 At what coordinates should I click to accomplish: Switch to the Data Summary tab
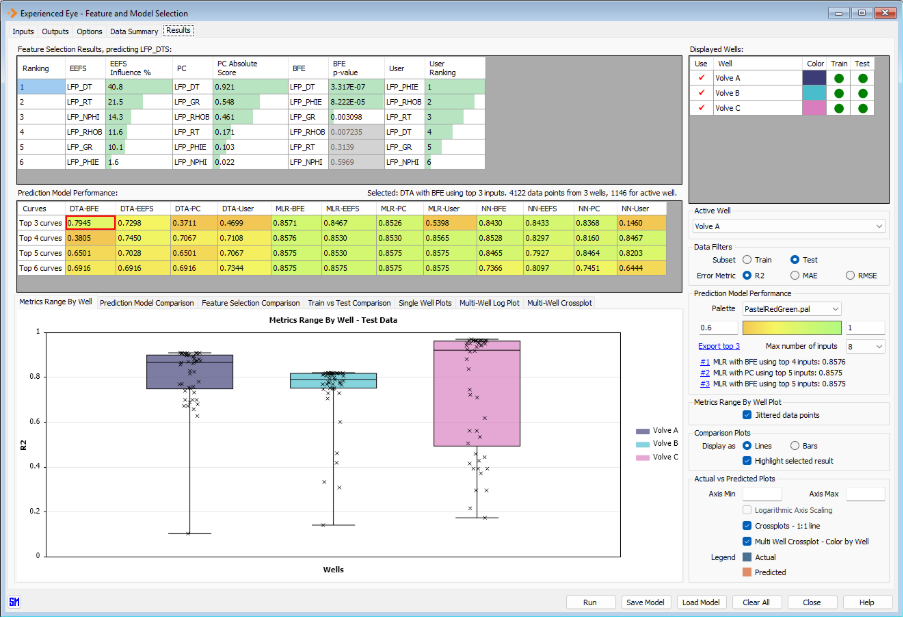pyautogui.click(x=134, y=31)
